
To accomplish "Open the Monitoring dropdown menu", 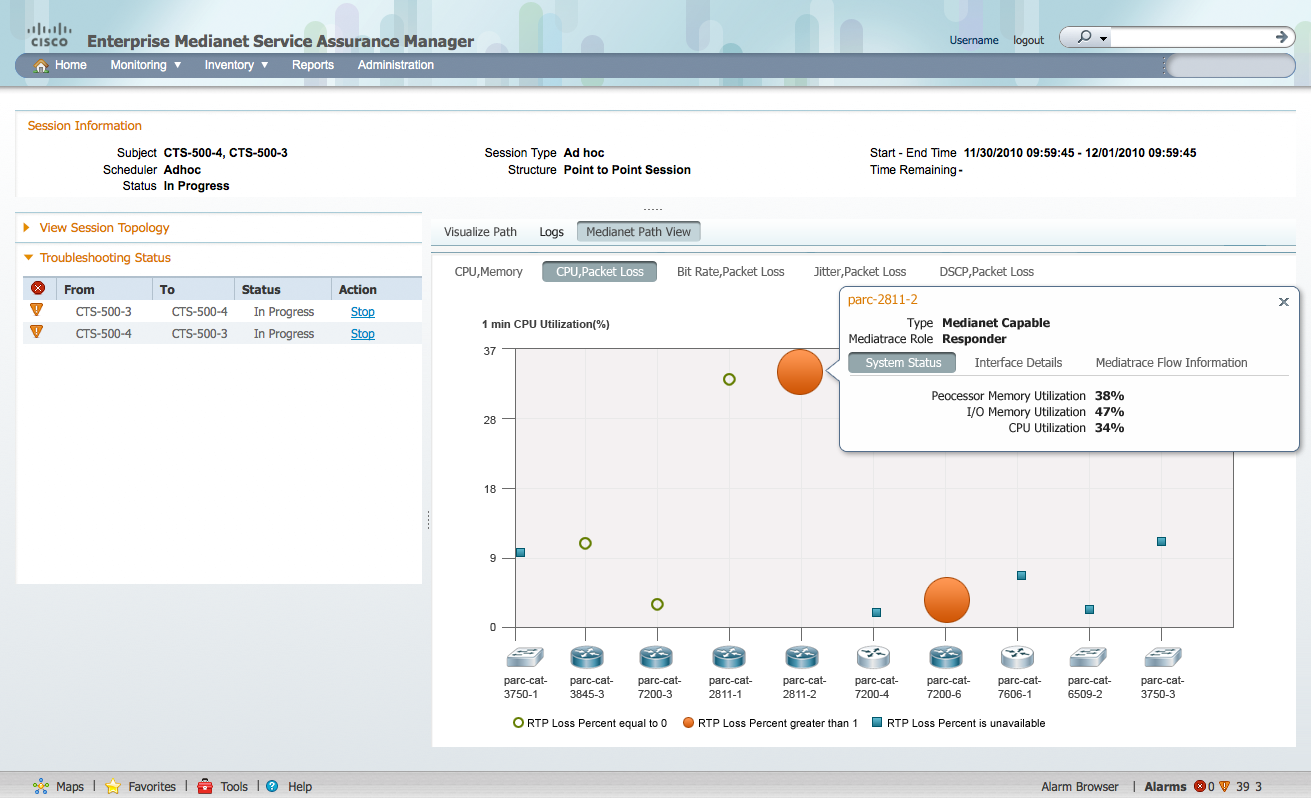I will [x=146, y=65].
